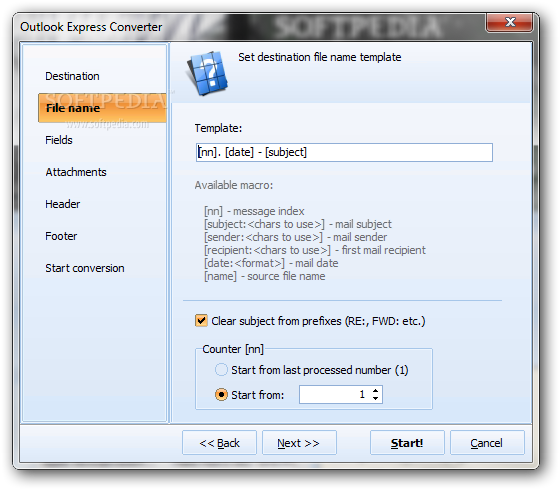Click into the Template input field
This screenshot has width=560, height=490.
(344, 152)
